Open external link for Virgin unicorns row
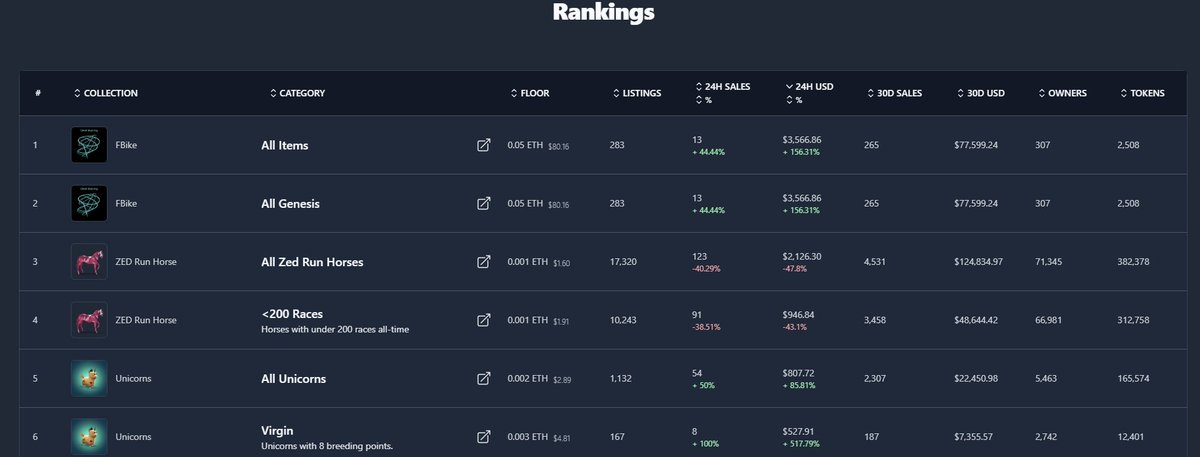Viewport: 1200px width, 457px height. point(483,437)
